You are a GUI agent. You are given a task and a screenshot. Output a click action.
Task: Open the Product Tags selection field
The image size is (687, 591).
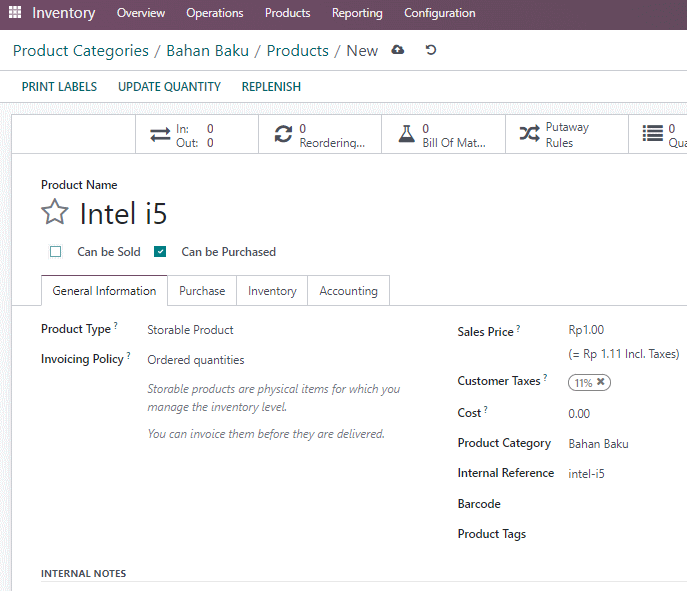(627, 534)
